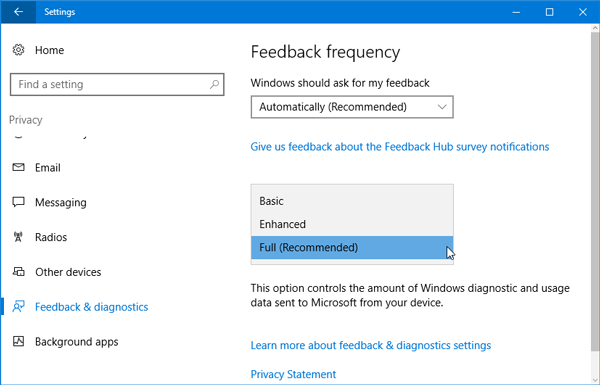Screen dimensions: 600x385
Task: Click the Background apps icon
Action: click(x=18, y=341)
